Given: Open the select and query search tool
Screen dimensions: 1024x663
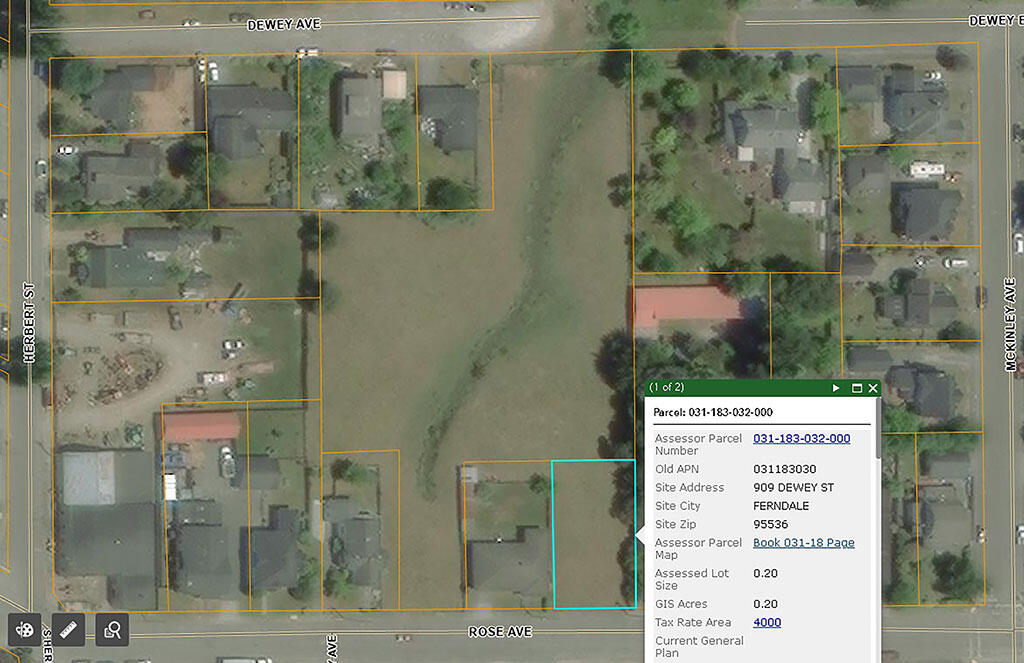Looking at the screenshot, I should [112, 630].
